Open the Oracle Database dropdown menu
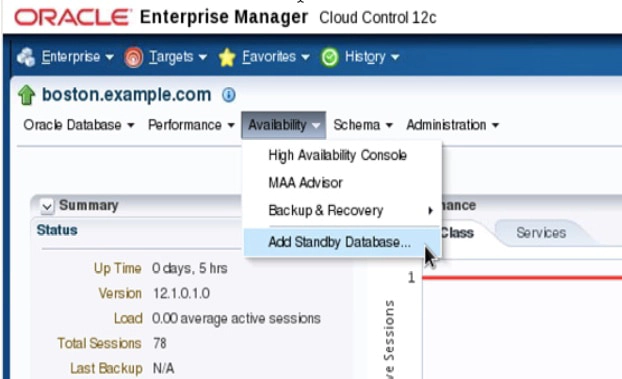622x379 pixels. (79, 125)
